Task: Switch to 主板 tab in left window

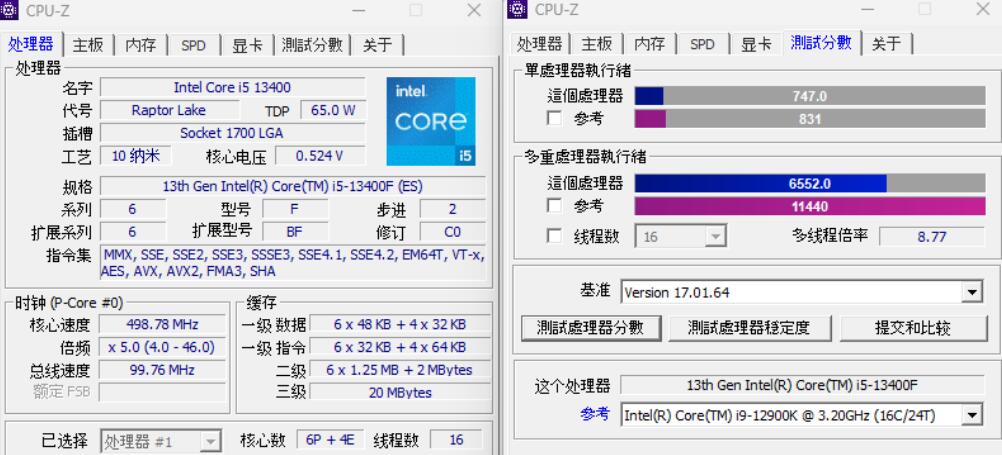Action: (88, 45)
